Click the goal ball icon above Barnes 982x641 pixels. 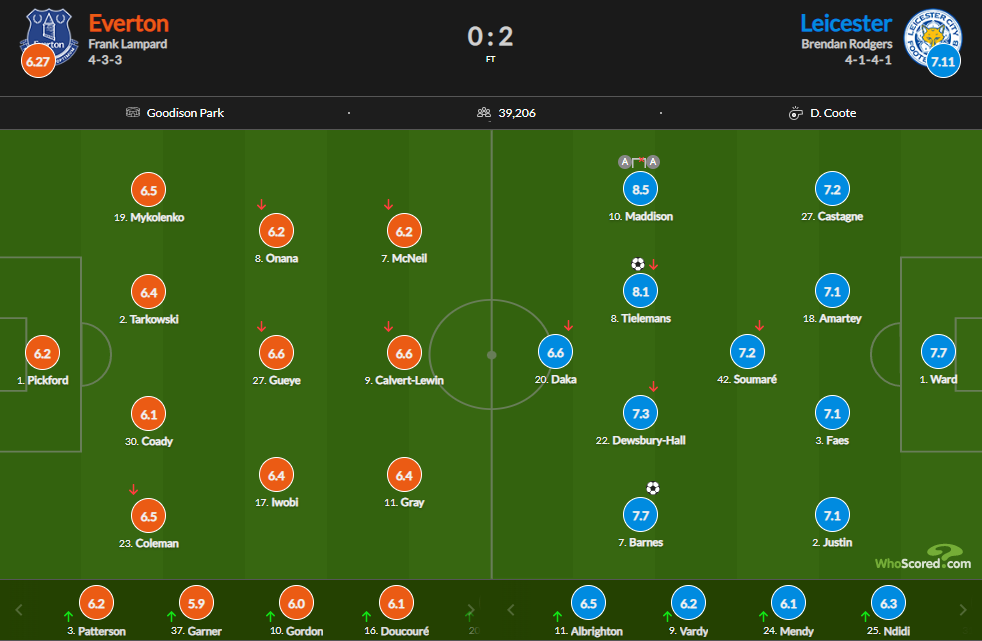coord(652,488)
